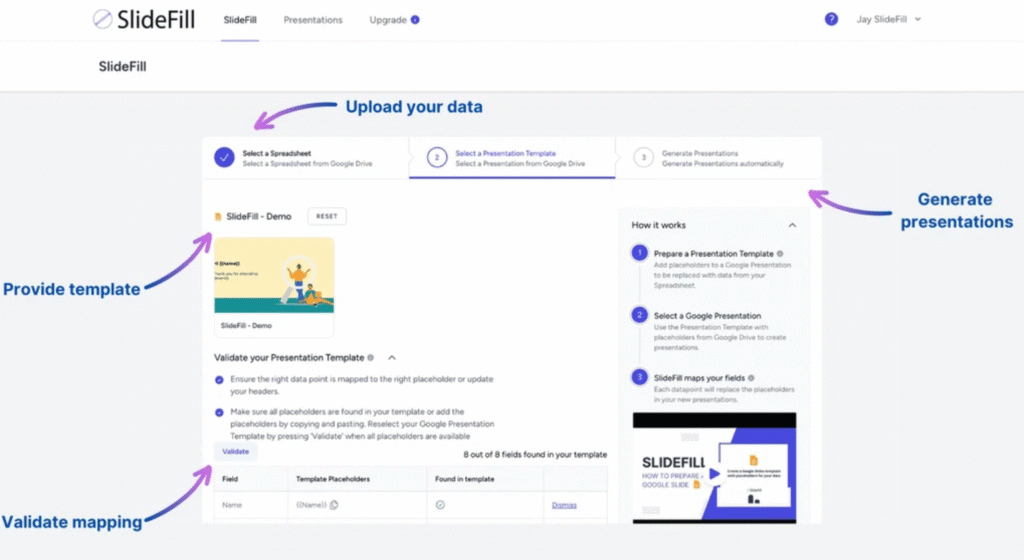Collapse the How it works panel

coord(792,225)
